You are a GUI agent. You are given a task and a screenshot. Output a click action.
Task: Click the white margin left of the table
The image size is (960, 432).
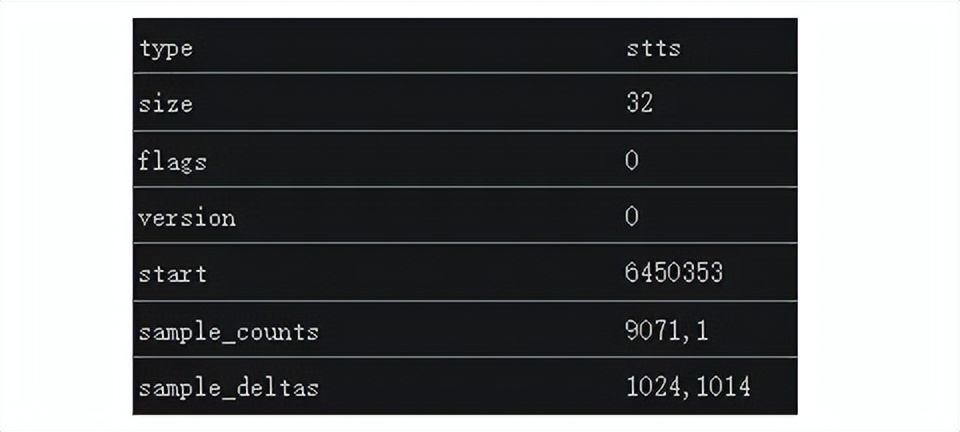coord(65,216)
